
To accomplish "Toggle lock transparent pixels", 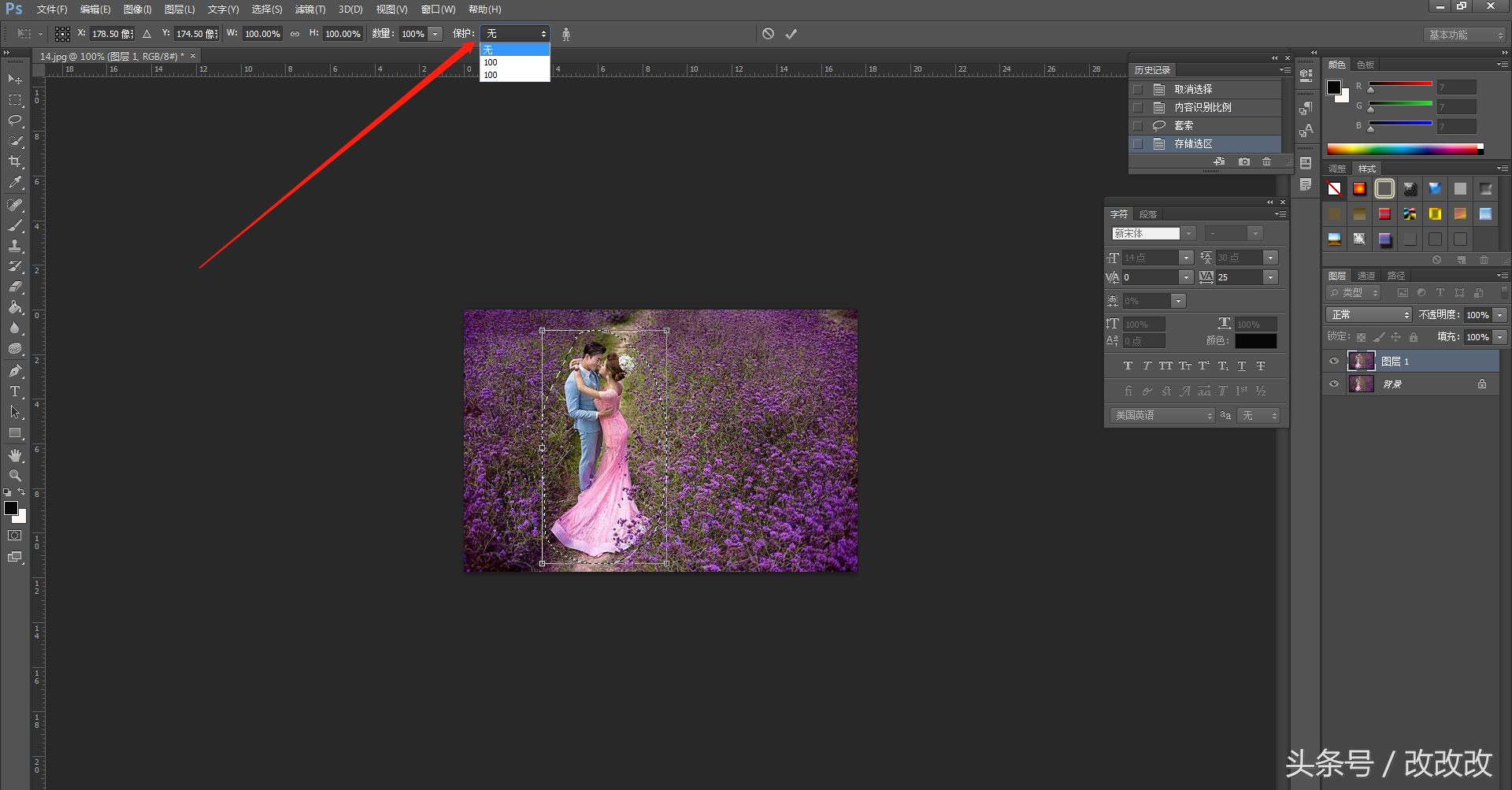I will click(1361, 337).
